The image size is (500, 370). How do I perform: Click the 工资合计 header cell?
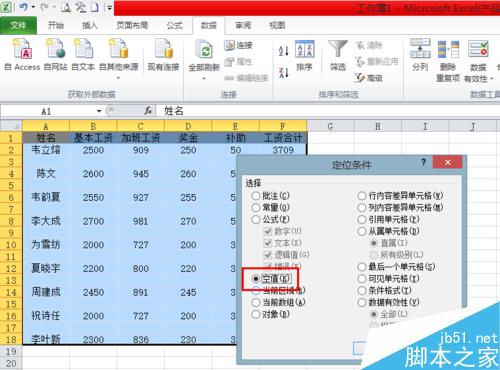pyautogui.click(x=283, y=138)
